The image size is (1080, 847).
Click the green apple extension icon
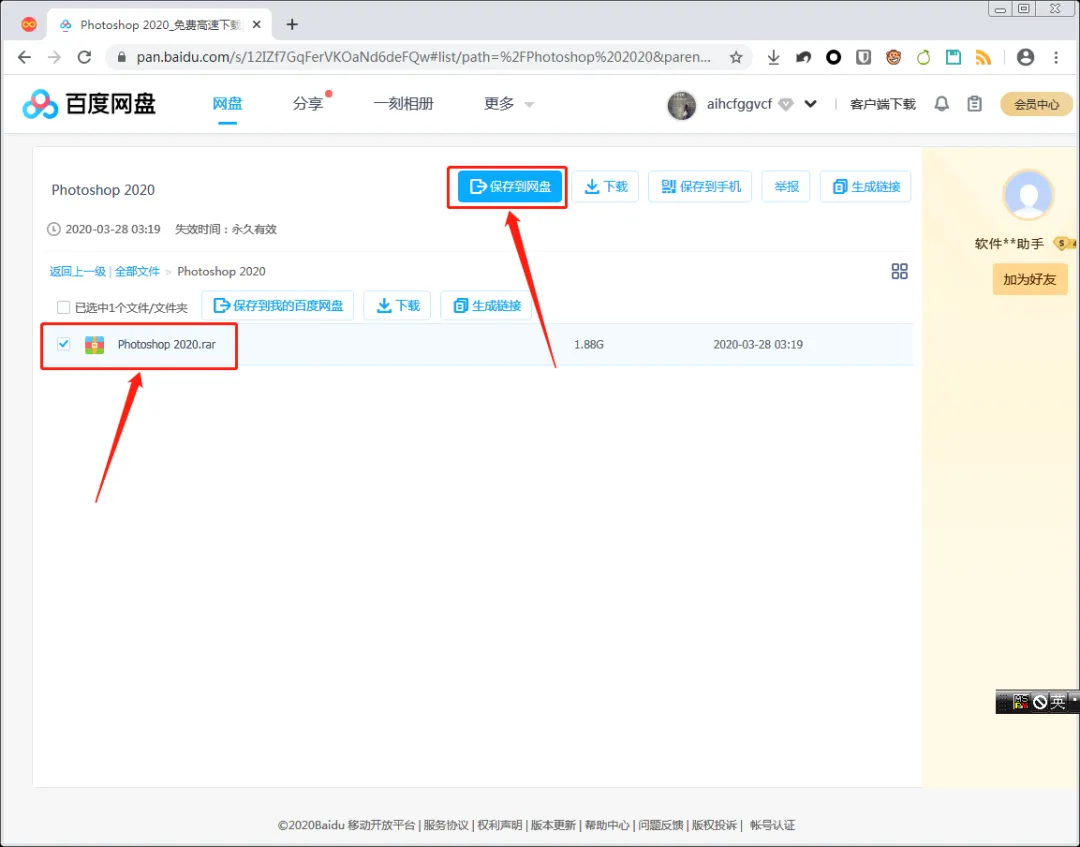923,57
